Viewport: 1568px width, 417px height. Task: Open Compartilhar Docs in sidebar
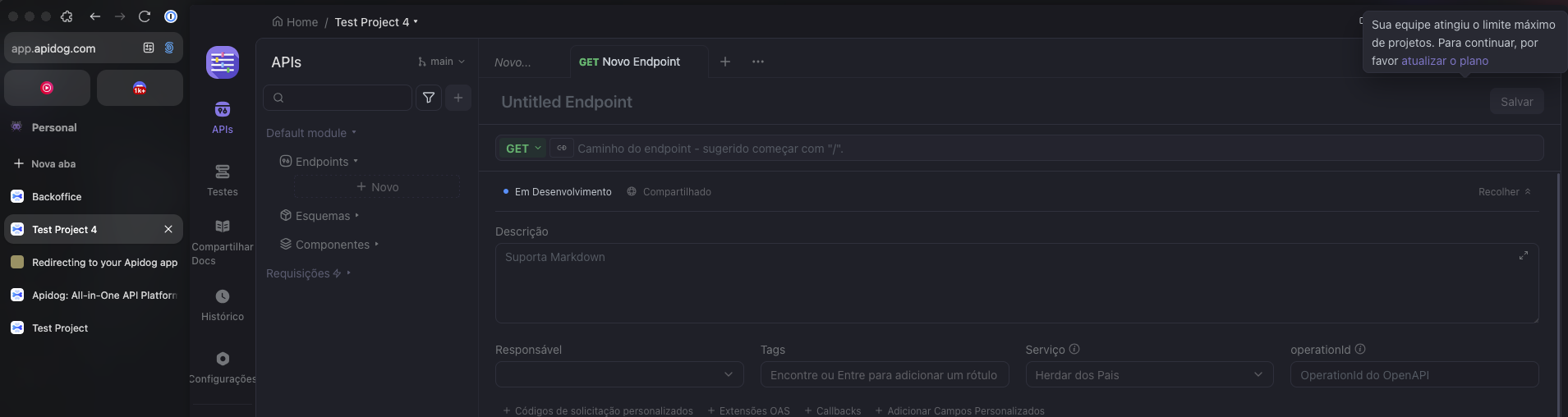[x=222, y=241]
